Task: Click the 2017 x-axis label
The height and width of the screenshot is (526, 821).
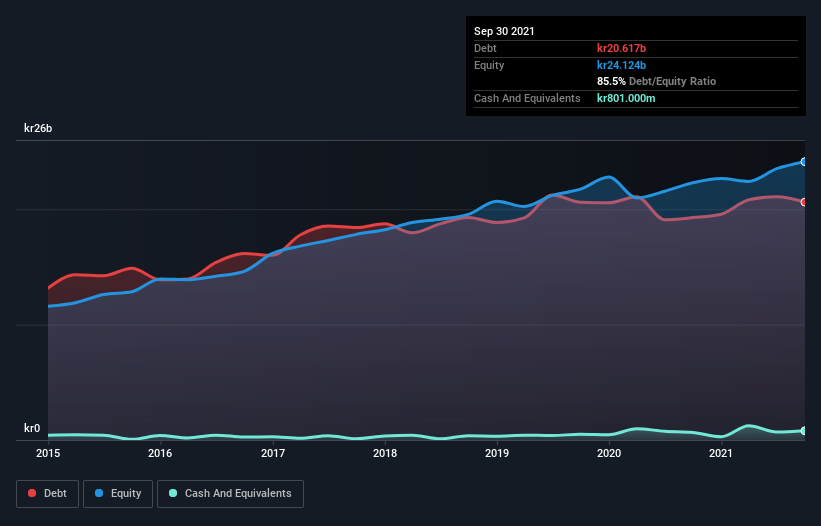Action: (273, 453)
